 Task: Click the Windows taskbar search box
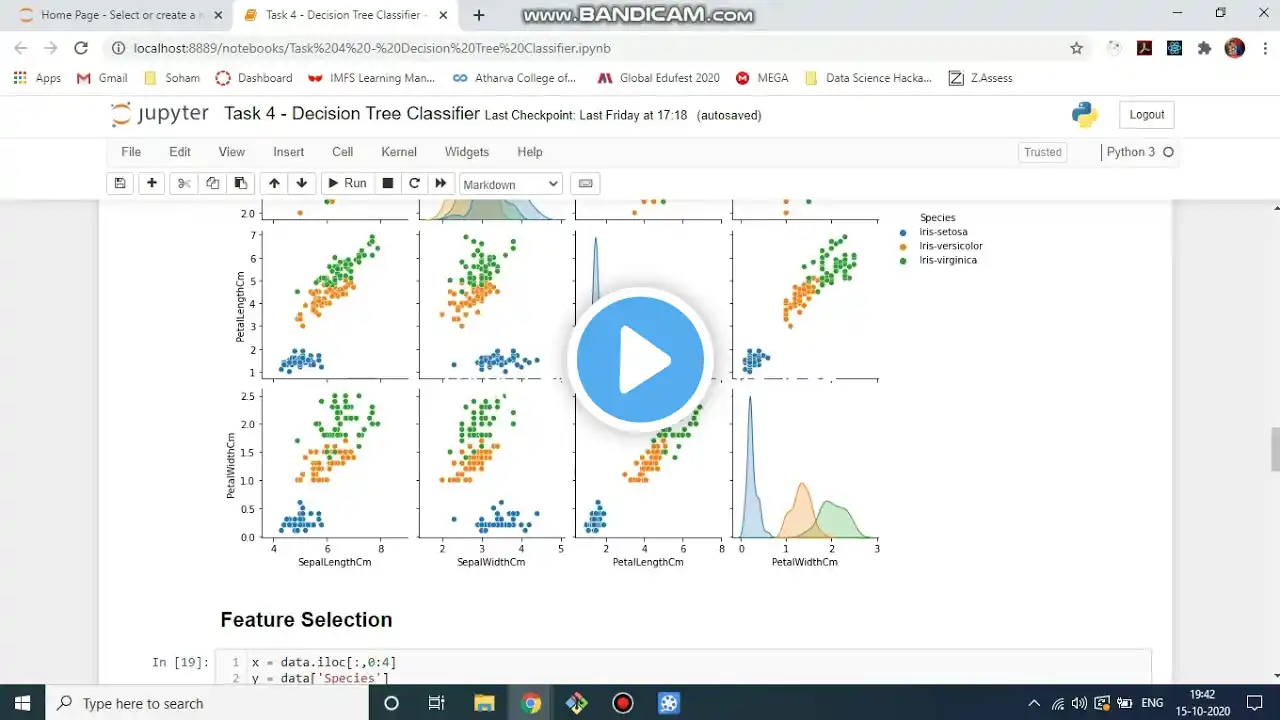pyautogui.click(x=208, y=703)
